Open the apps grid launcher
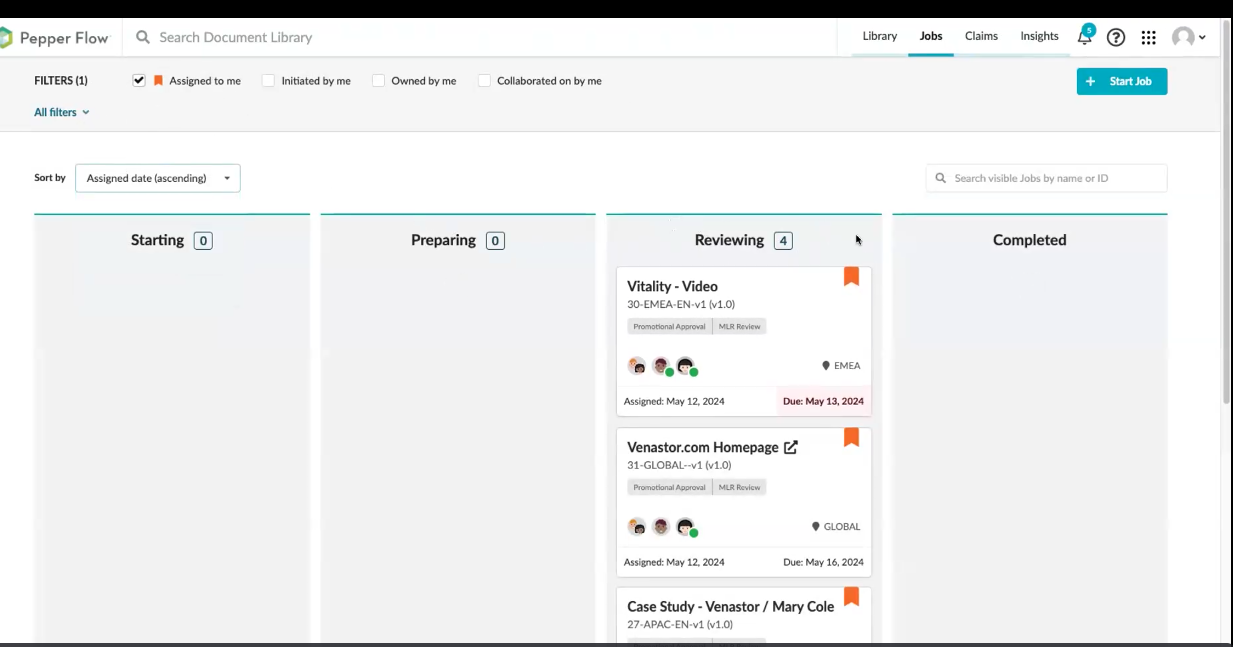 pyautogui.click(x=1149, y=37)
